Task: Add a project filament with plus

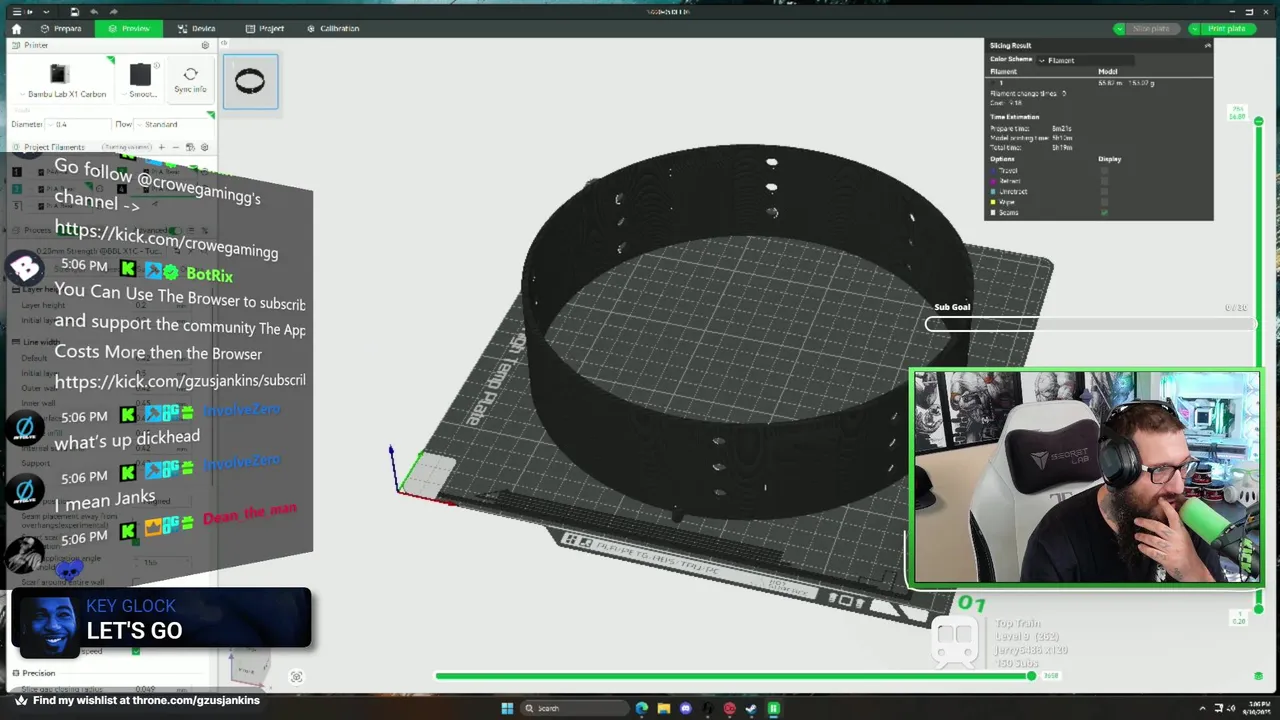Action: point(161,147)
